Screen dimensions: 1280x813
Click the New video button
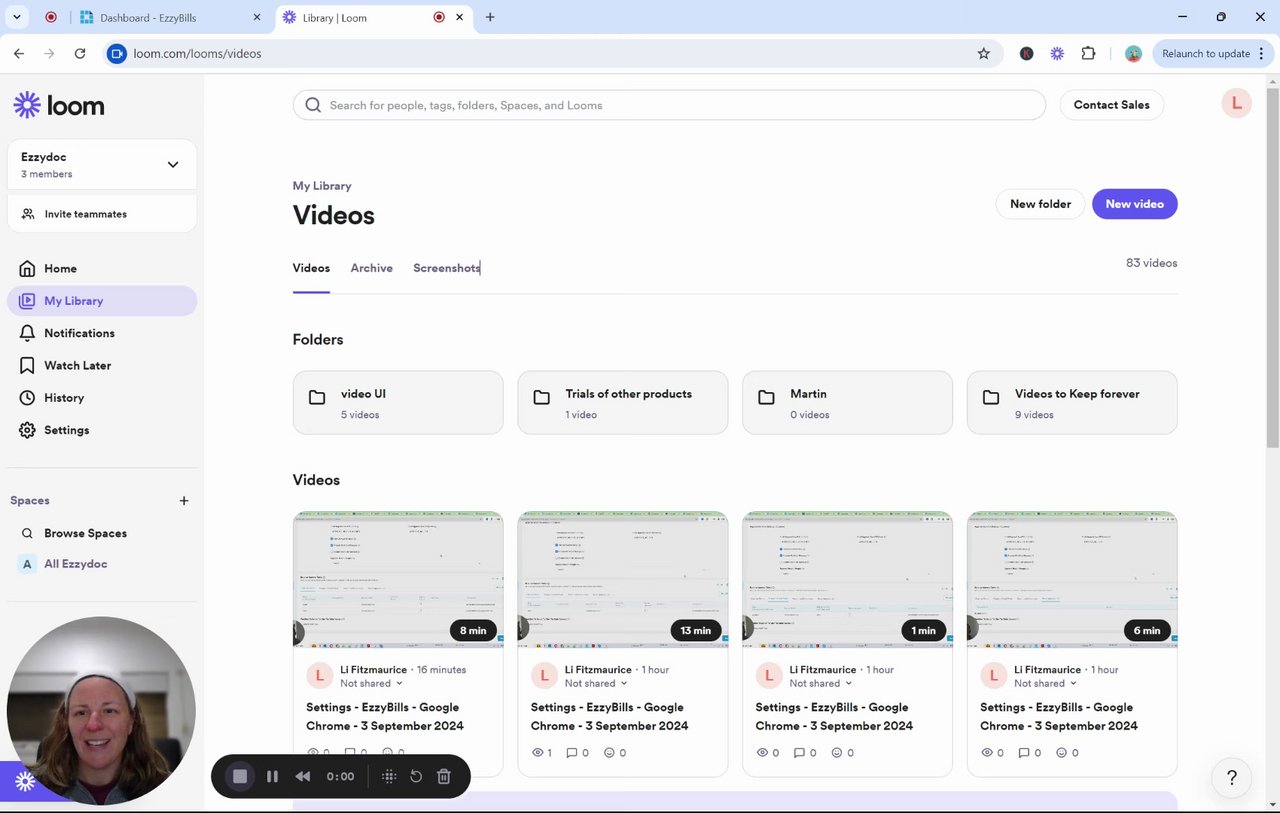point(1134,204)
